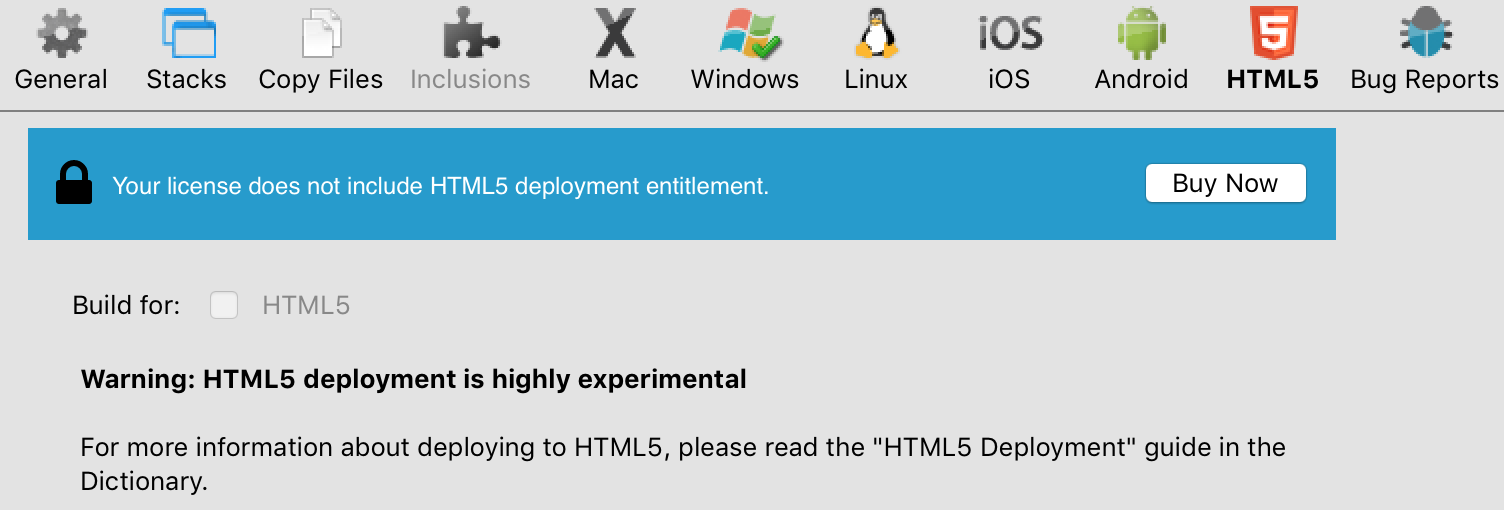Click the black lock icon in banner

pyautogui.click(x=73, y=185)
